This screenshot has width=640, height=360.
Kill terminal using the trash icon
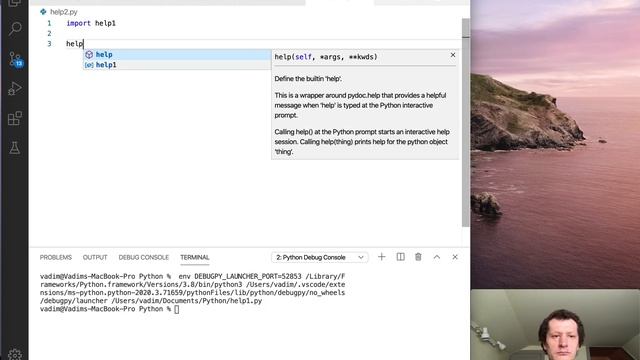pyautogui.click(x=418, y=257)
